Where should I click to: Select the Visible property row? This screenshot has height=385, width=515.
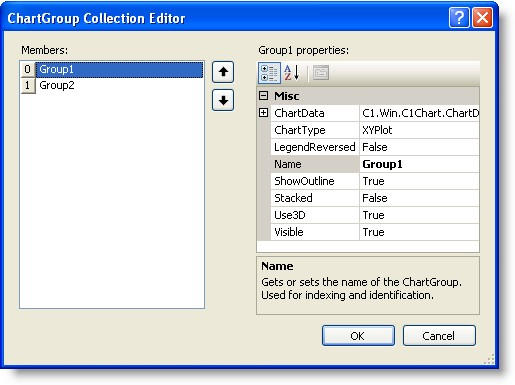[x=375, y=232]
